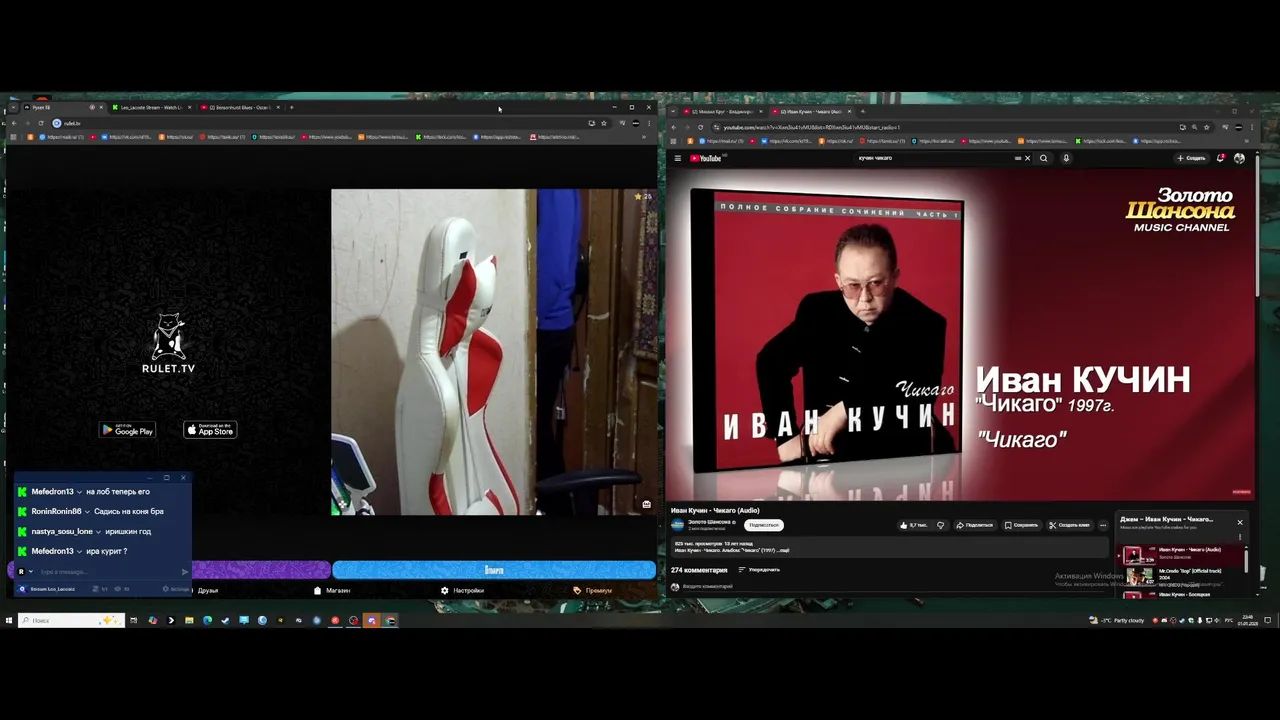Switch to Иван Кучин - Чикаго tab

811,111
